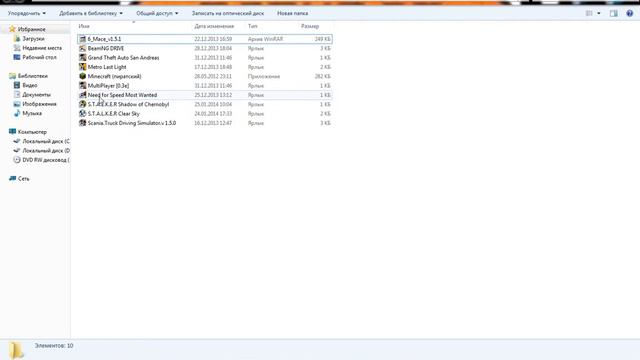Open view options dropdown arrow
The image size is (640, 360).
(x=599, y=13)
